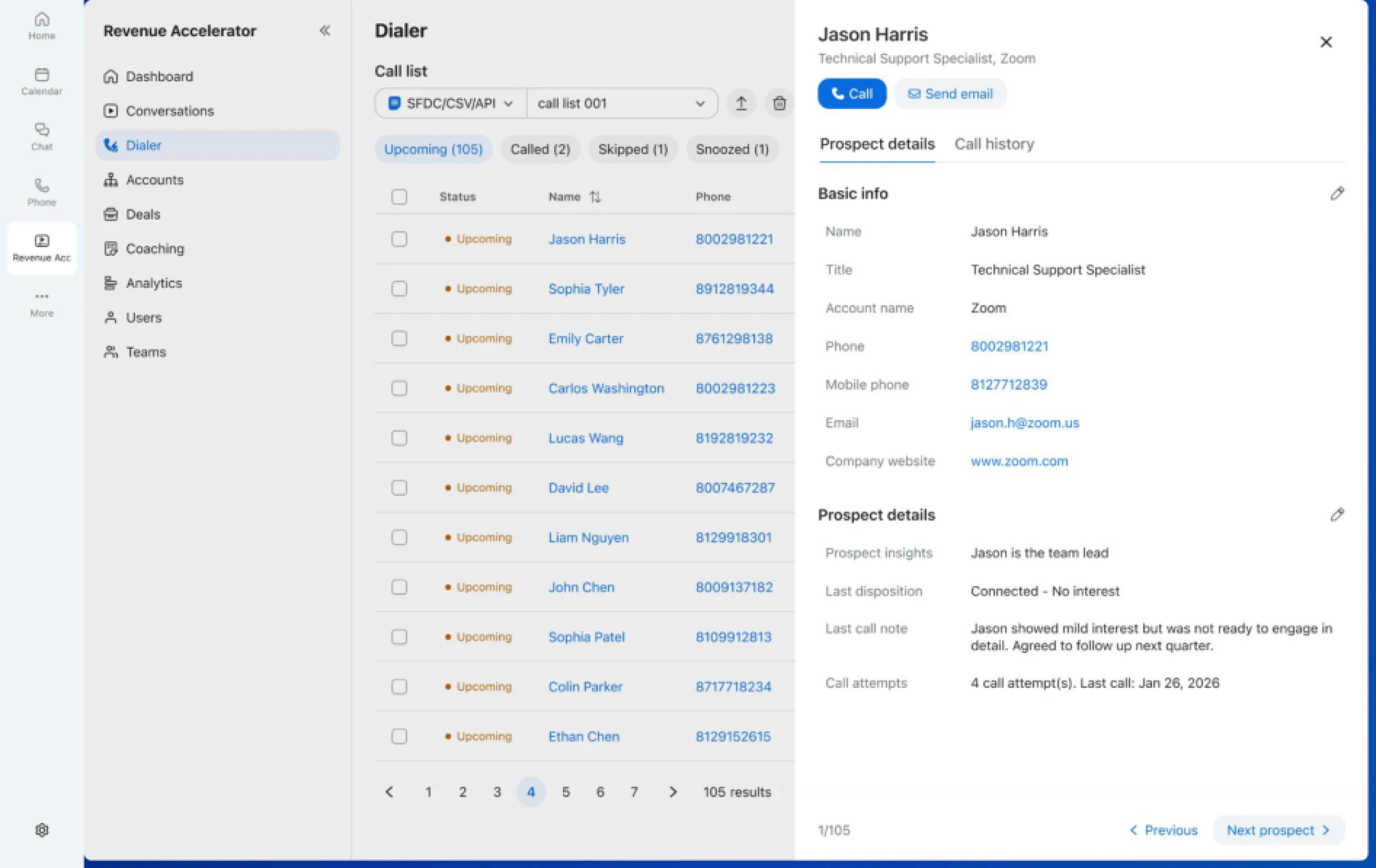Screen dimensions: 1376x868
Task: Check the box for Emily Carter
Action: click(399, 338)
